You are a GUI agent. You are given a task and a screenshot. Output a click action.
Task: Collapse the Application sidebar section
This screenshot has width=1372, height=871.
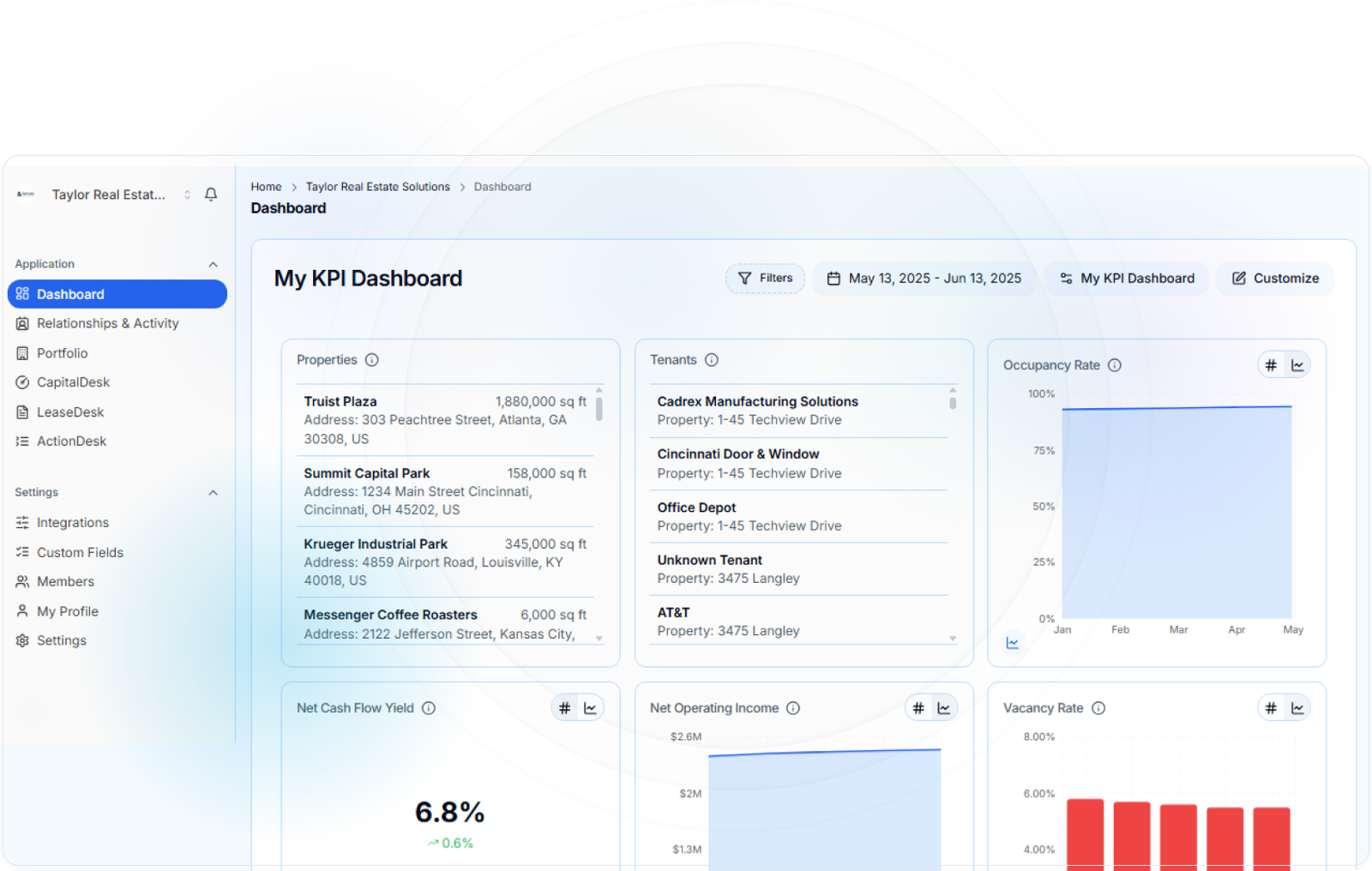[213, 264]
